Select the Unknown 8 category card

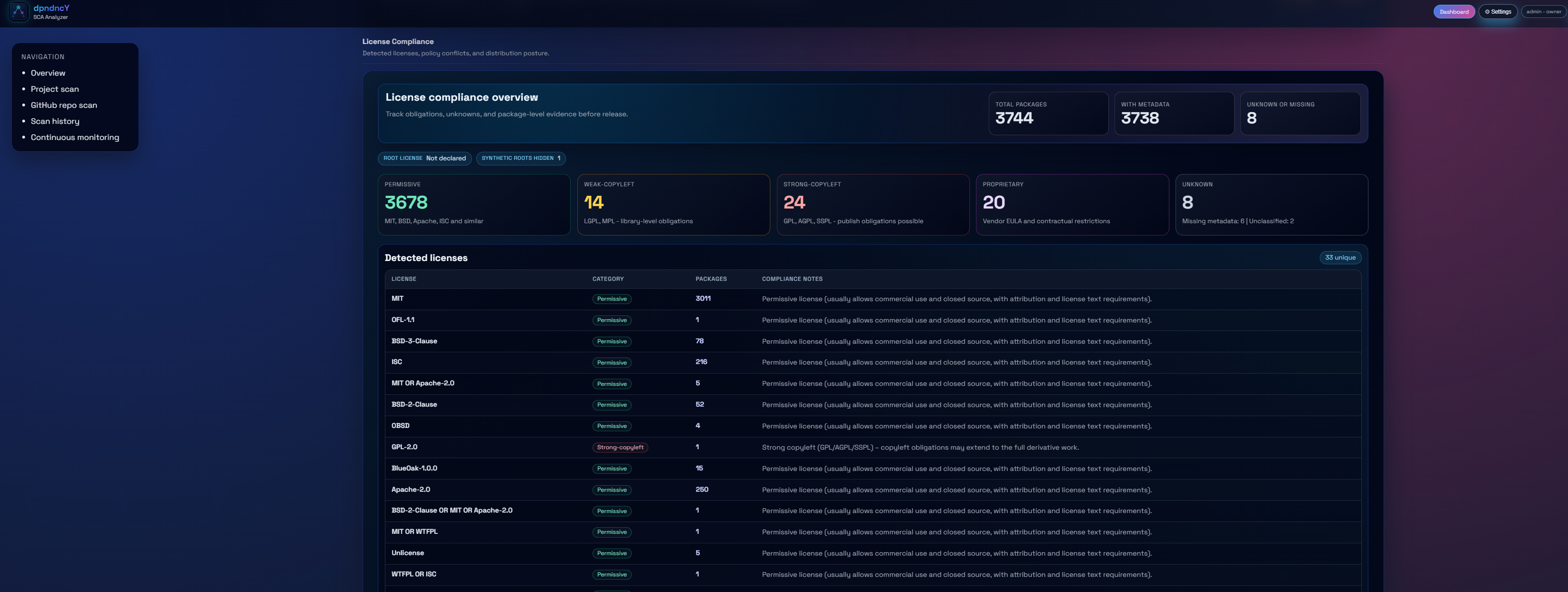coord(1271,204)
